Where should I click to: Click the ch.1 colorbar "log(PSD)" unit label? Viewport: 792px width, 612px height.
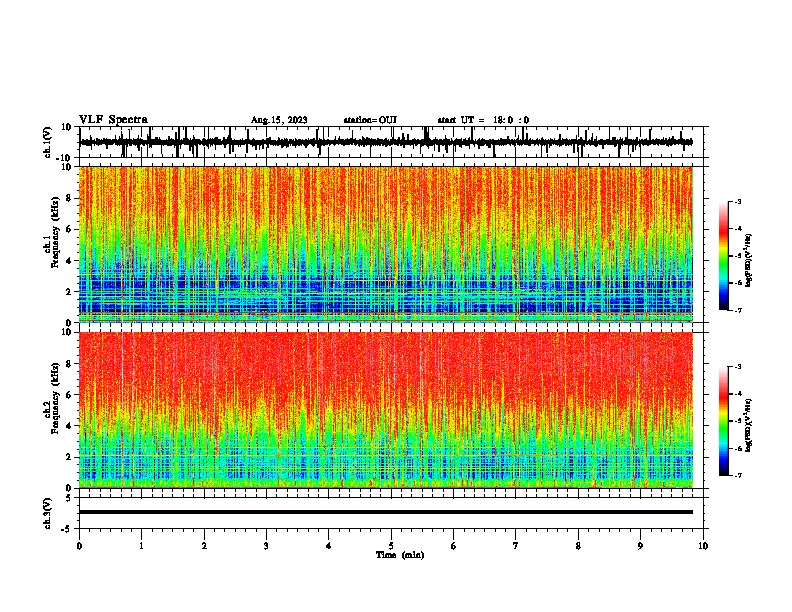(x=748, y=261)
